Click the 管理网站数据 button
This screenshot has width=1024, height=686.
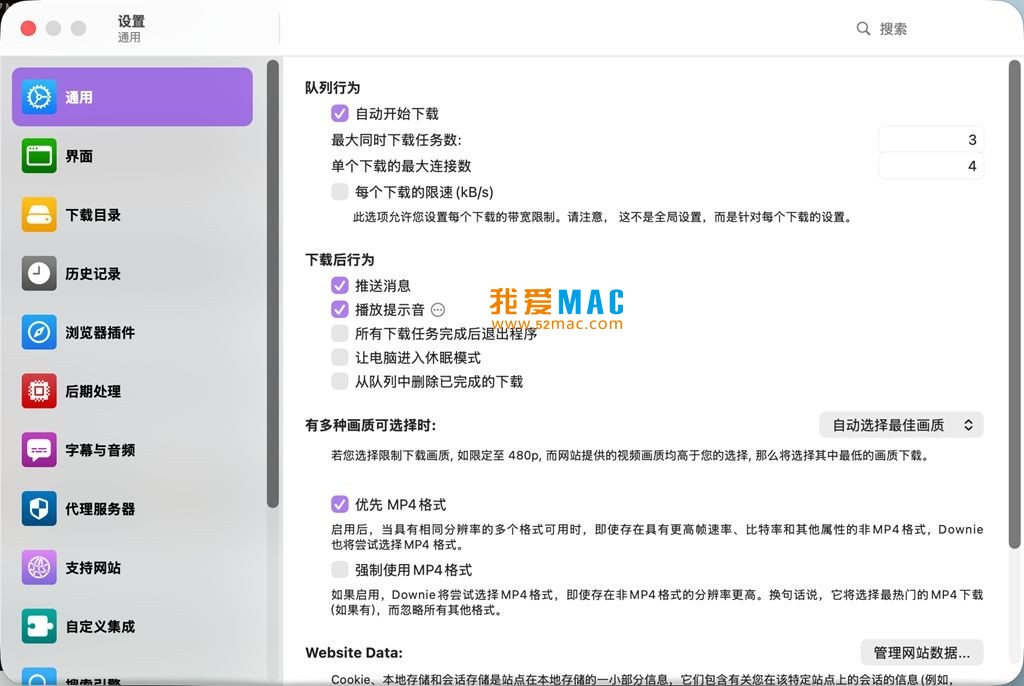tap(921, 653)
